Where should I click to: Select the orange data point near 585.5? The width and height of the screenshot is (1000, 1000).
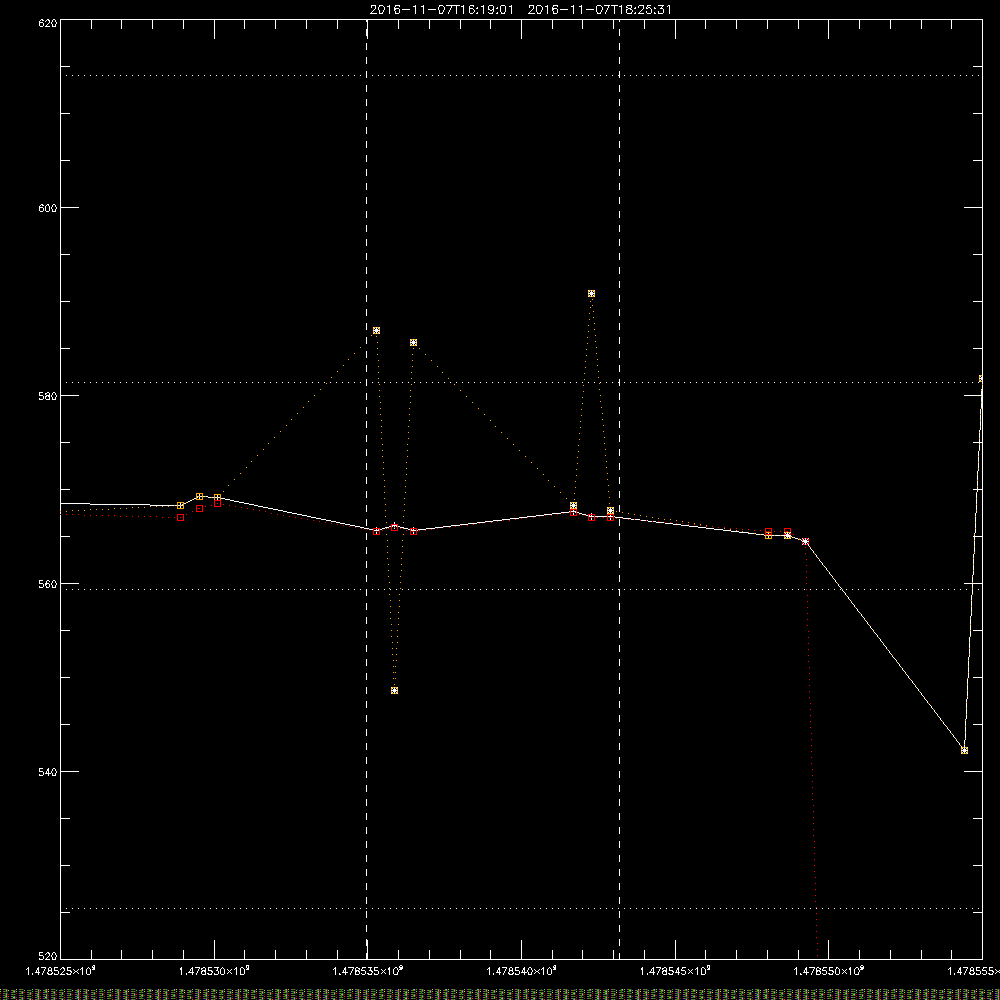pyautogui.click(x=413, y=342)
